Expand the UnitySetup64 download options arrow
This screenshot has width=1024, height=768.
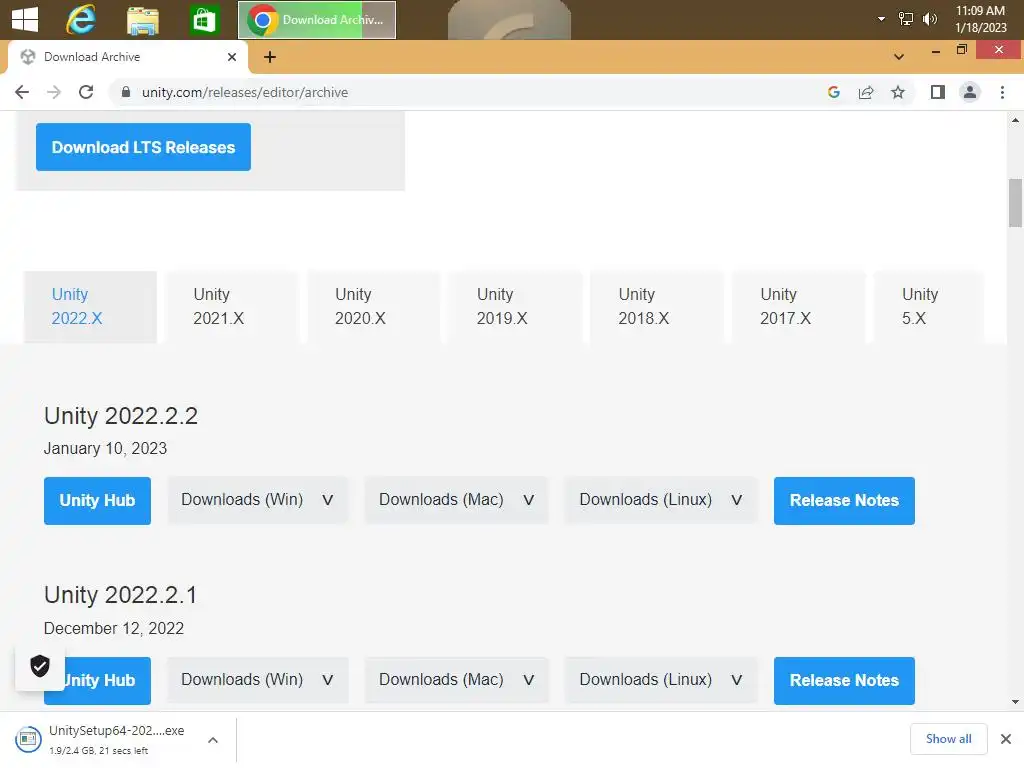(x=213, y=740)
